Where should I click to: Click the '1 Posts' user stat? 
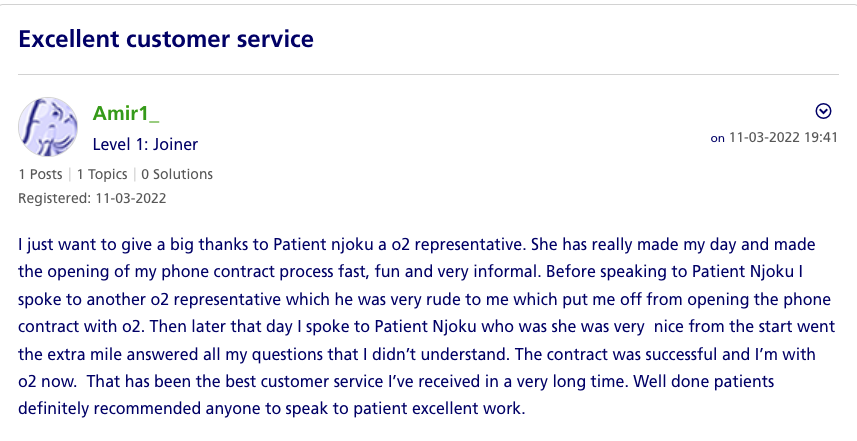coord(40,174)
